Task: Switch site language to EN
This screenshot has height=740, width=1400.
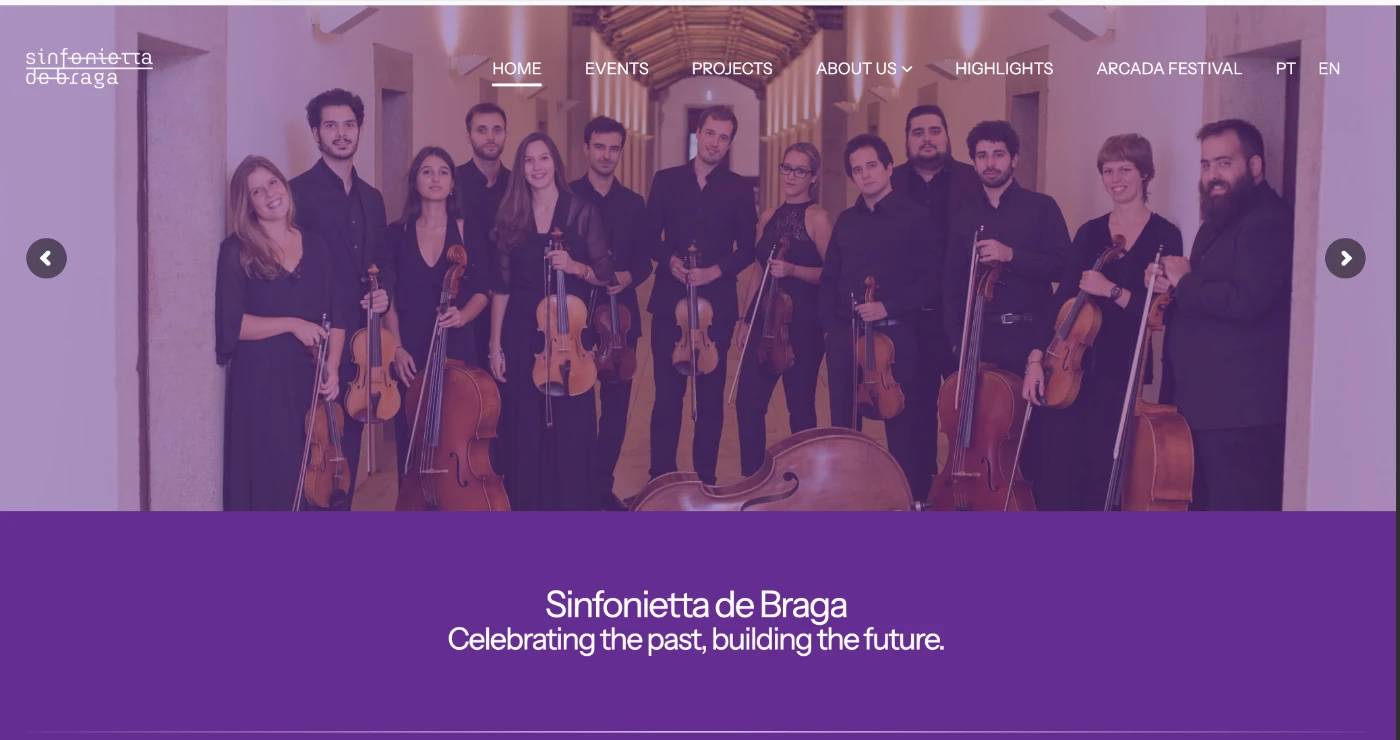Action: coord(1329,68)
